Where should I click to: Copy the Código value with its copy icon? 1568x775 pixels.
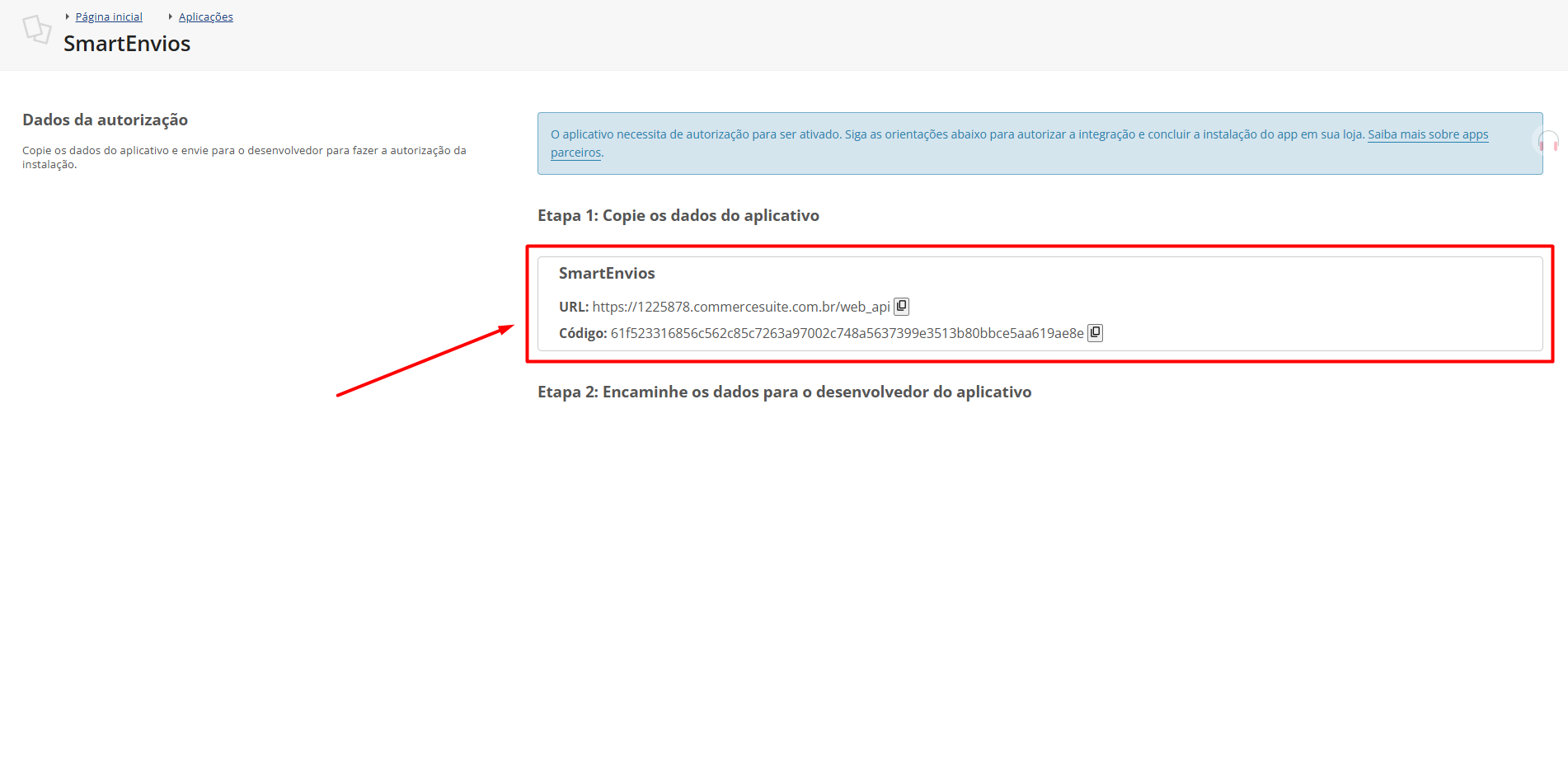coord(1095,333)
